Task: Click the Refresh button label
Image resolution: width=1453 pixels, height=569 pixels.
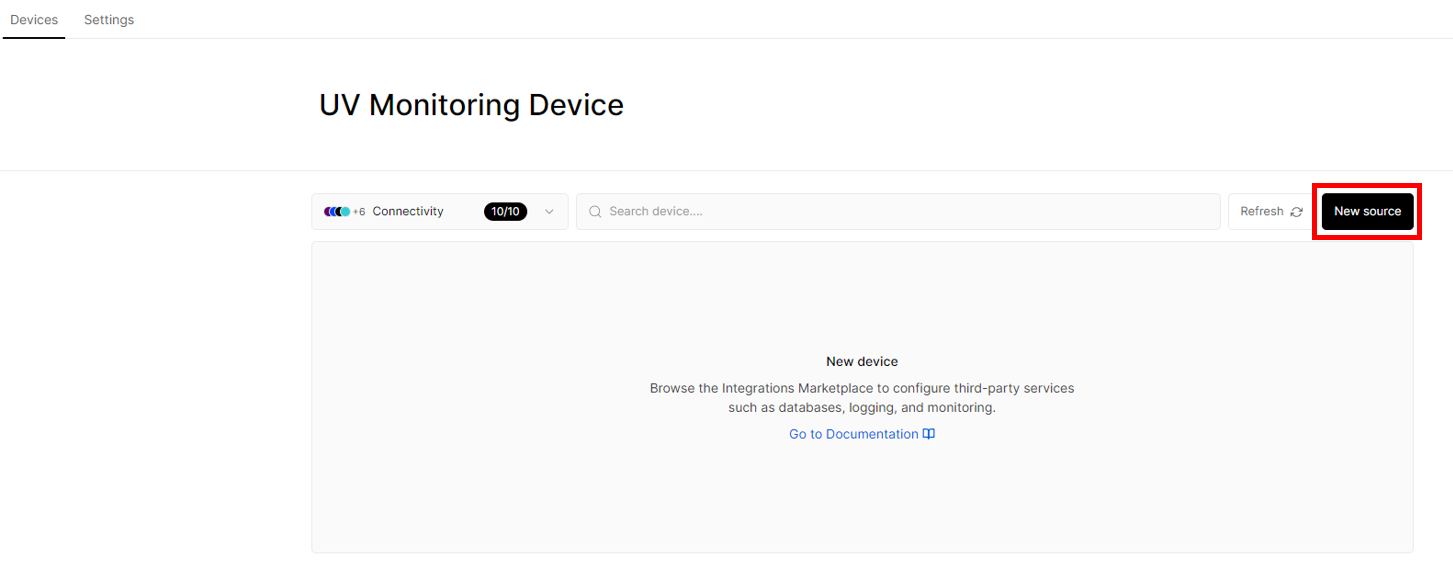Action: (x=1262, y=212)
